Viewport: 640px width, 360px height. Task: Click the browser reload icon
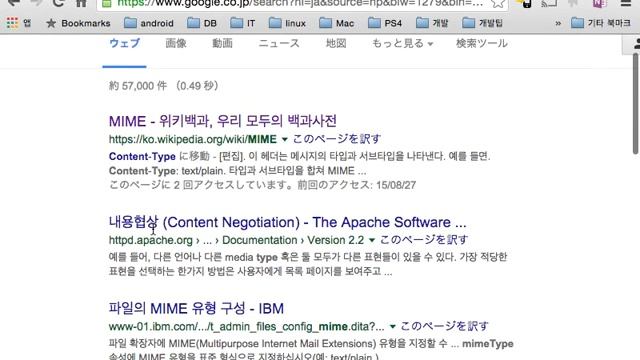coord(58,2)
